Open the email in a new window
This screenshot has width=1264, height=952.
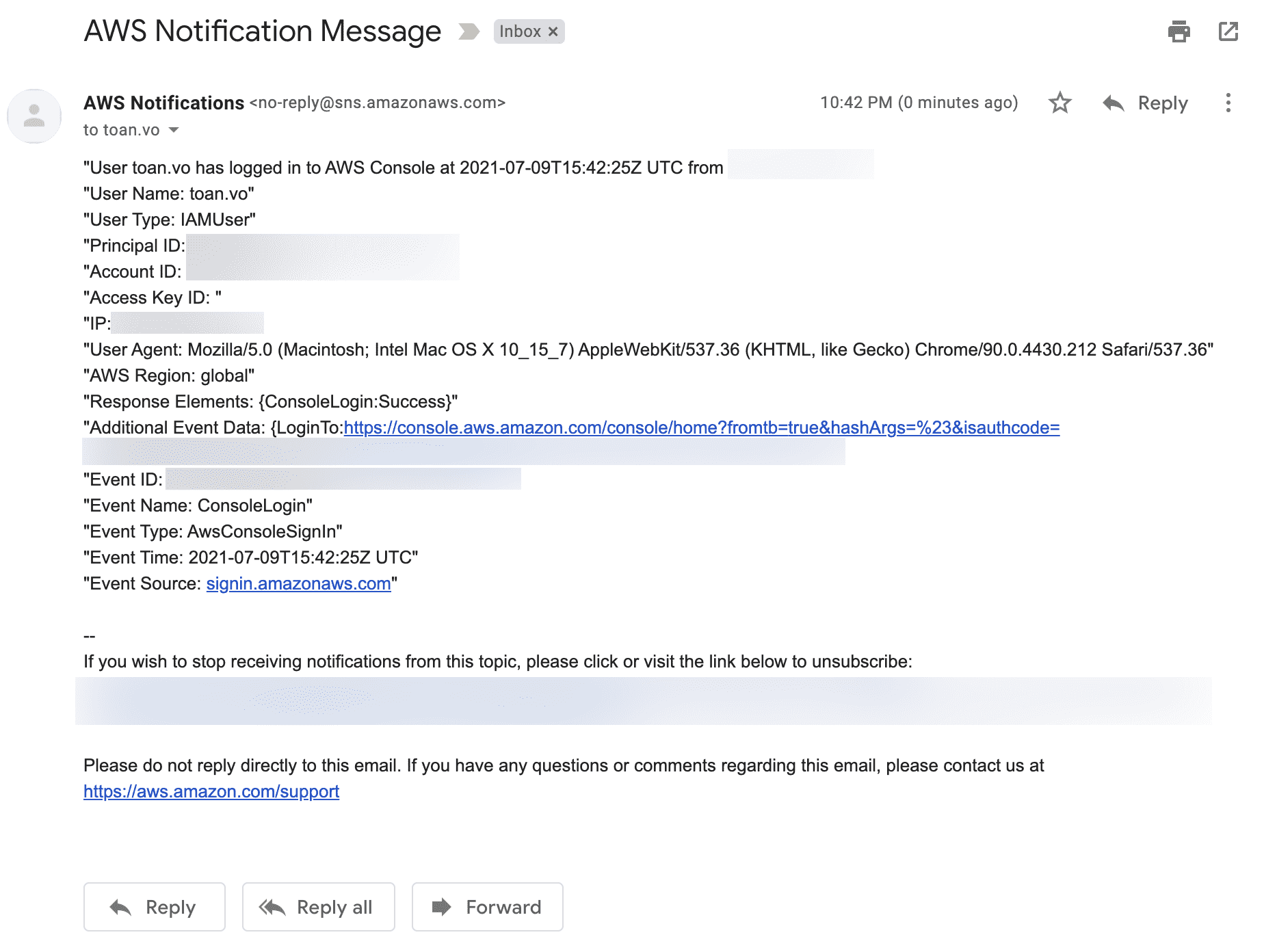tap(1228, 31)
